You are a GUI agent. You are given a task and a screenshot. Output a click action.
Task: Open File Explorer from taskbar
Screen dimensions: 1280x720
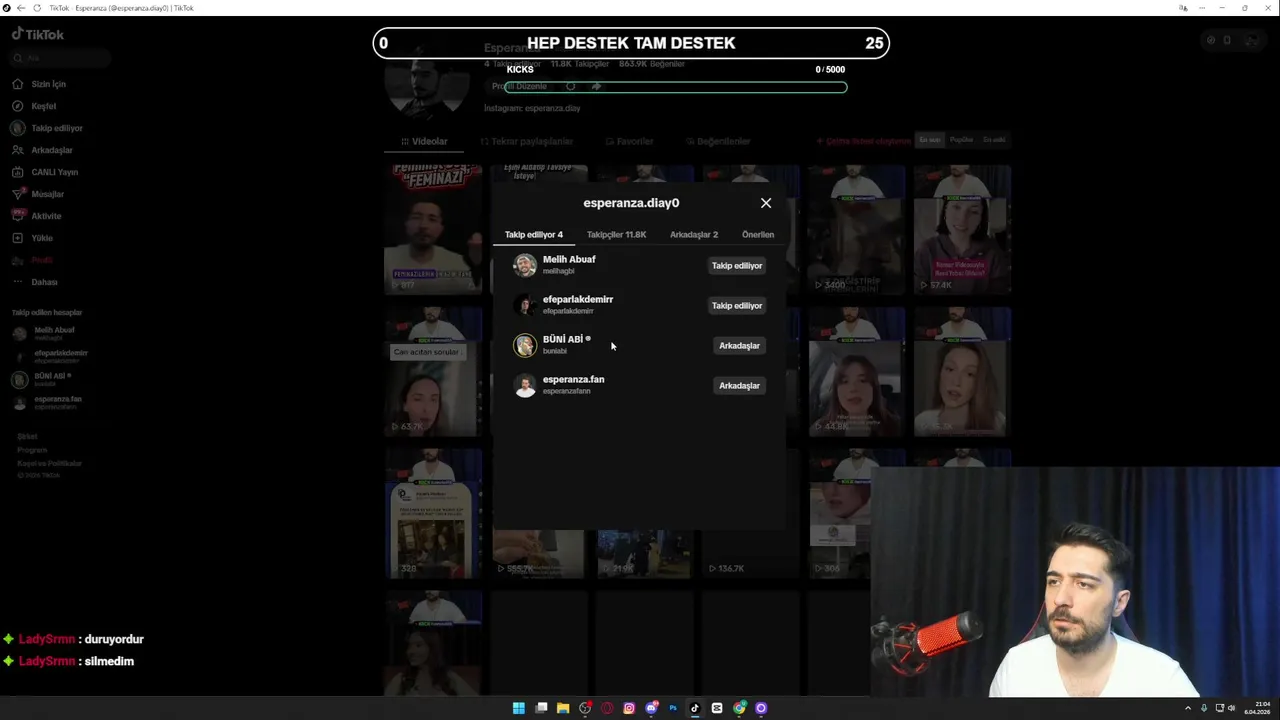(x=563, y=708)
